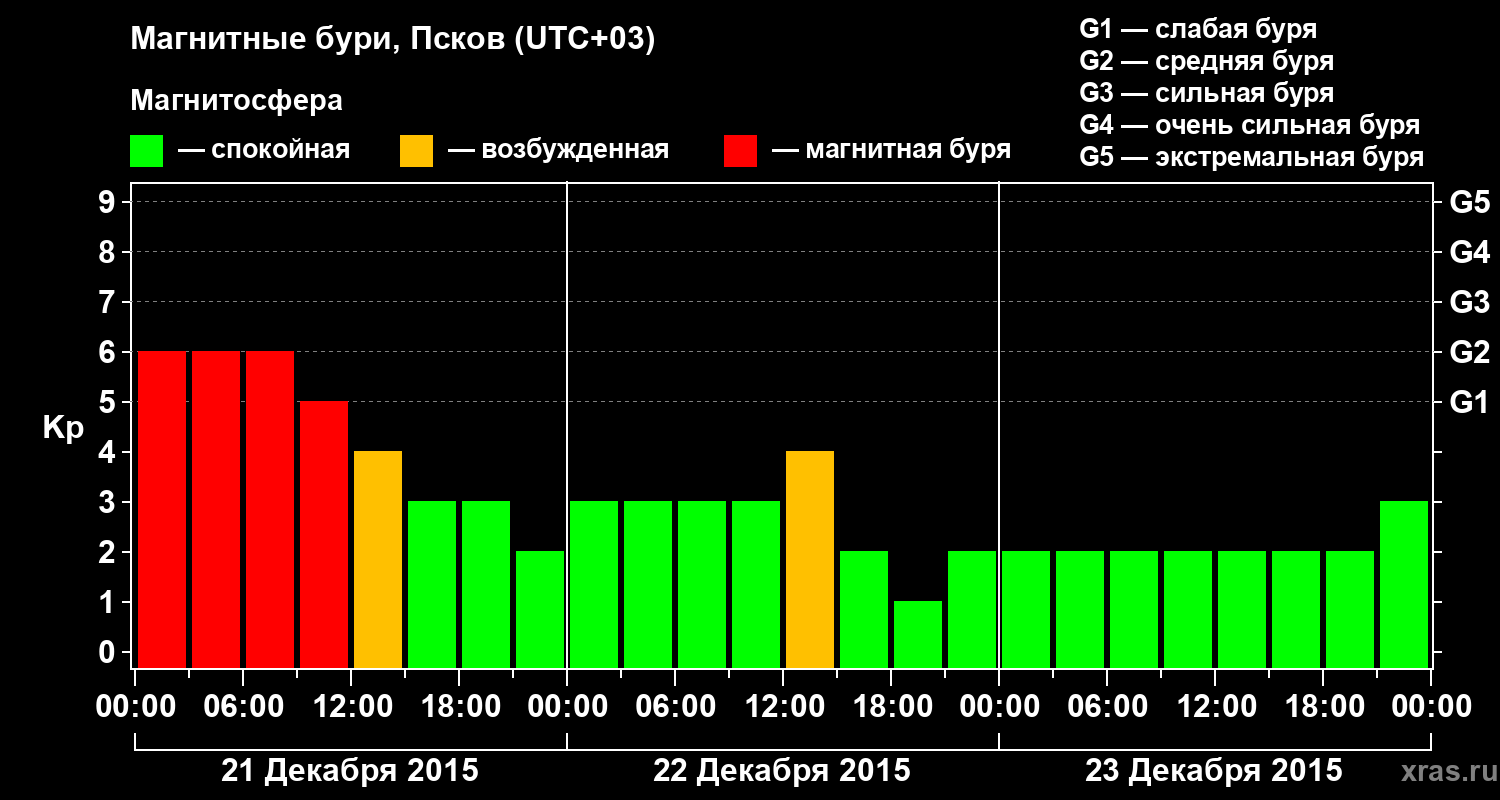This screenshot has height=800, width=1500.
Task: Click the line 'G3 — сильная буря'
Action: [1207, 93]
